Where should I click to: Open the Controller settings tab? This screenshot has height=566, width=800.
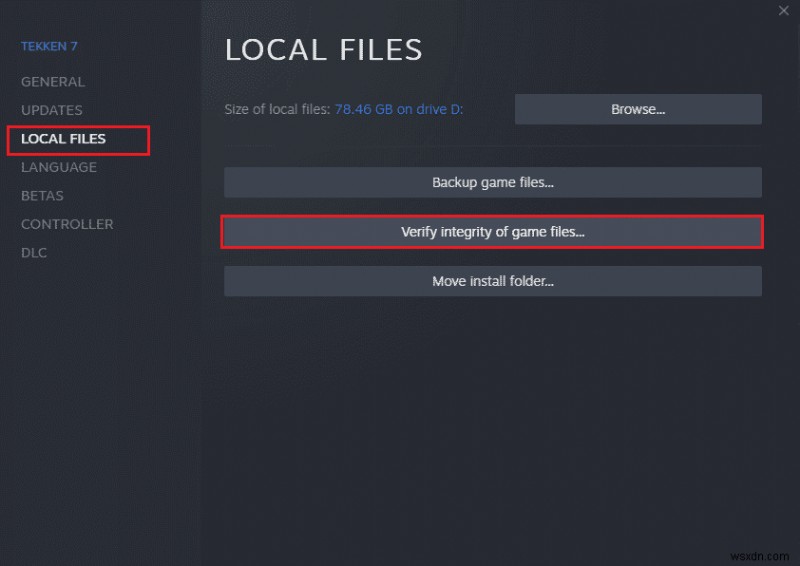(67, 224)
